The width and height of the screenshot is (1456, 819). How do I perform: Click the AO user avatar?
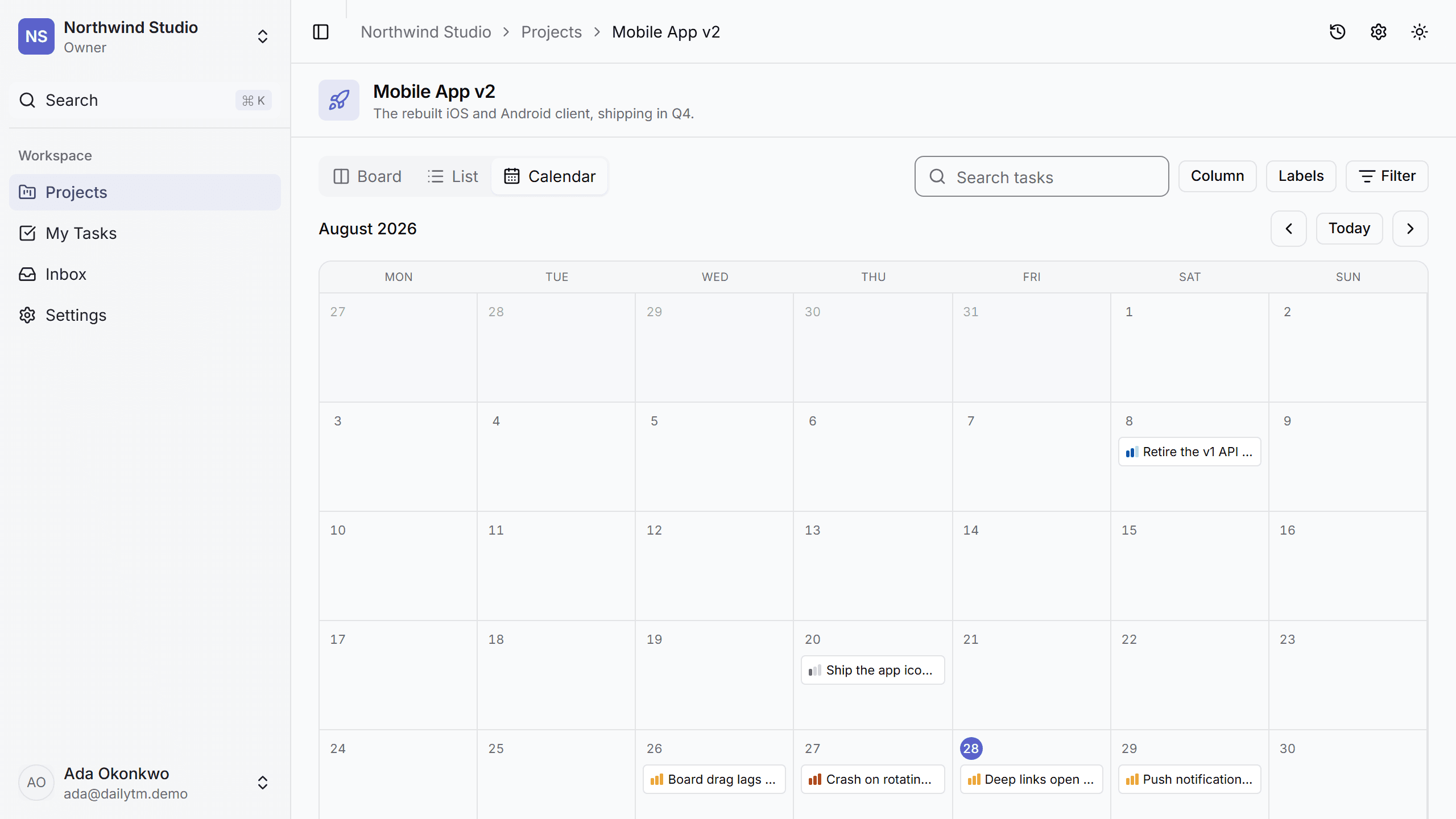click(x=36, y=783)
